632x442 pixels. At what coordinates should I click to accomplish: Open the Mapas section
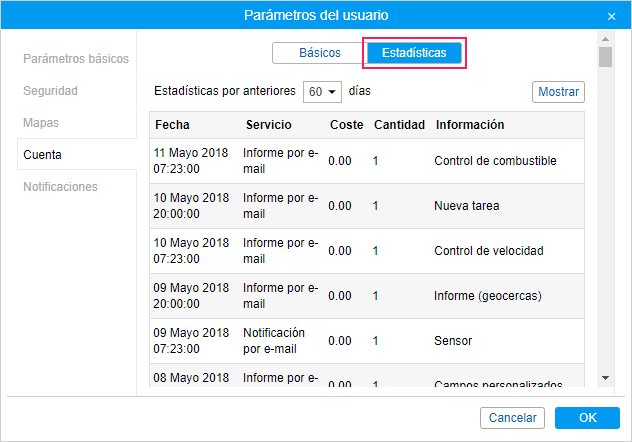(x=41, y=123)
